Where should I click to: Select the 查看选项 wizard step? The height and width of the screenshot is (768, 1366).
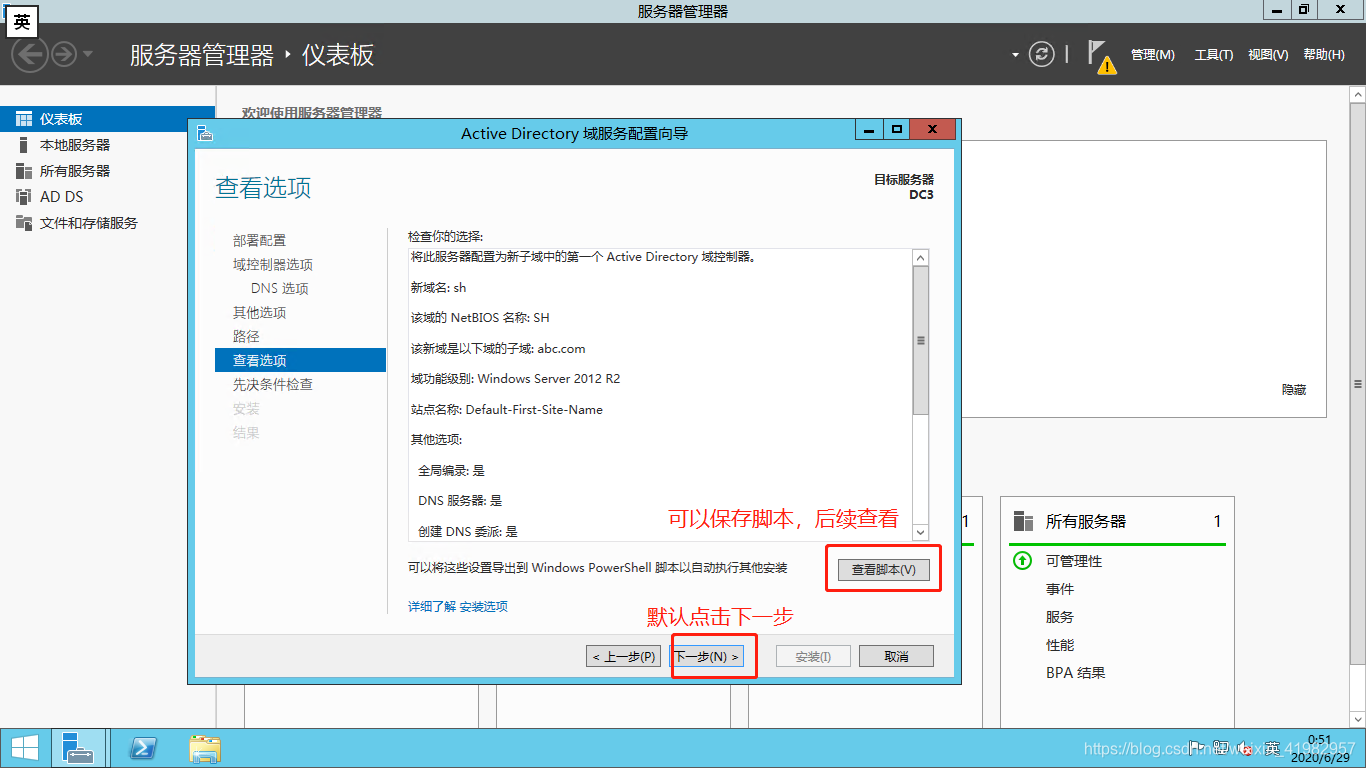(300, 360)
